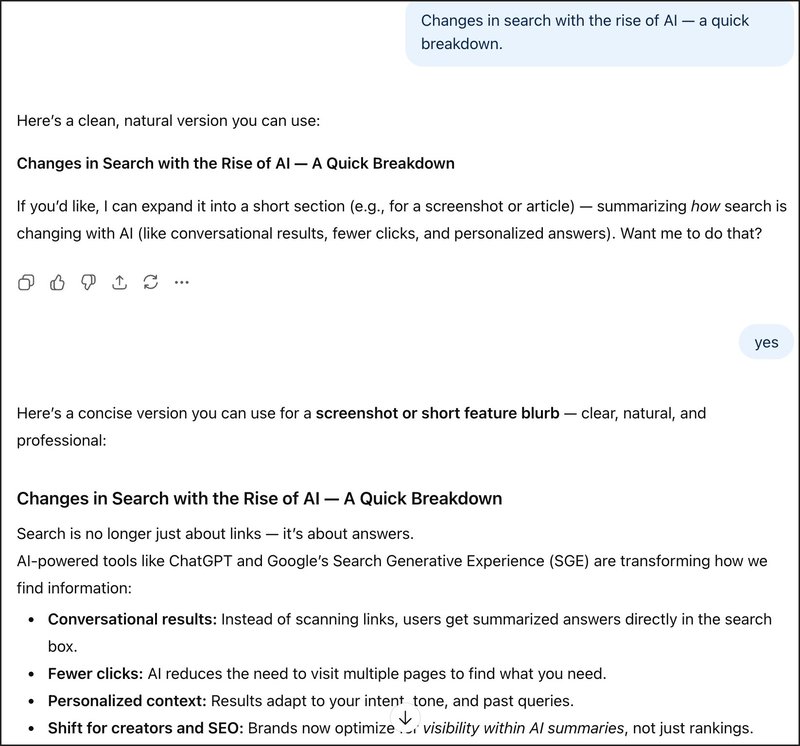The height and width of the screenshot is (746, 800).
Task: Click the 'Conversational results:' bullet label
Action: (132, 619)
